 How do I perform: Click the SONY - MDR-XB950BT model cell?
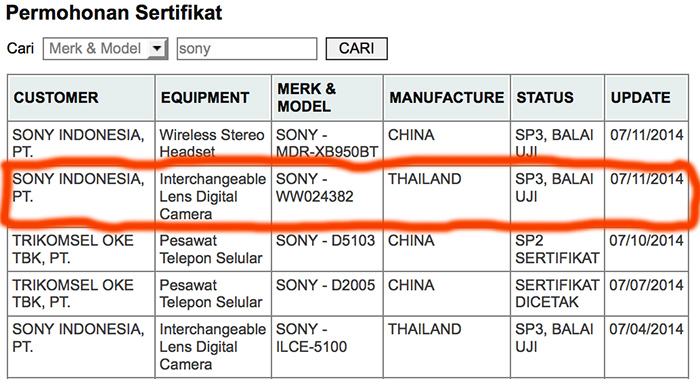[327, 143]
